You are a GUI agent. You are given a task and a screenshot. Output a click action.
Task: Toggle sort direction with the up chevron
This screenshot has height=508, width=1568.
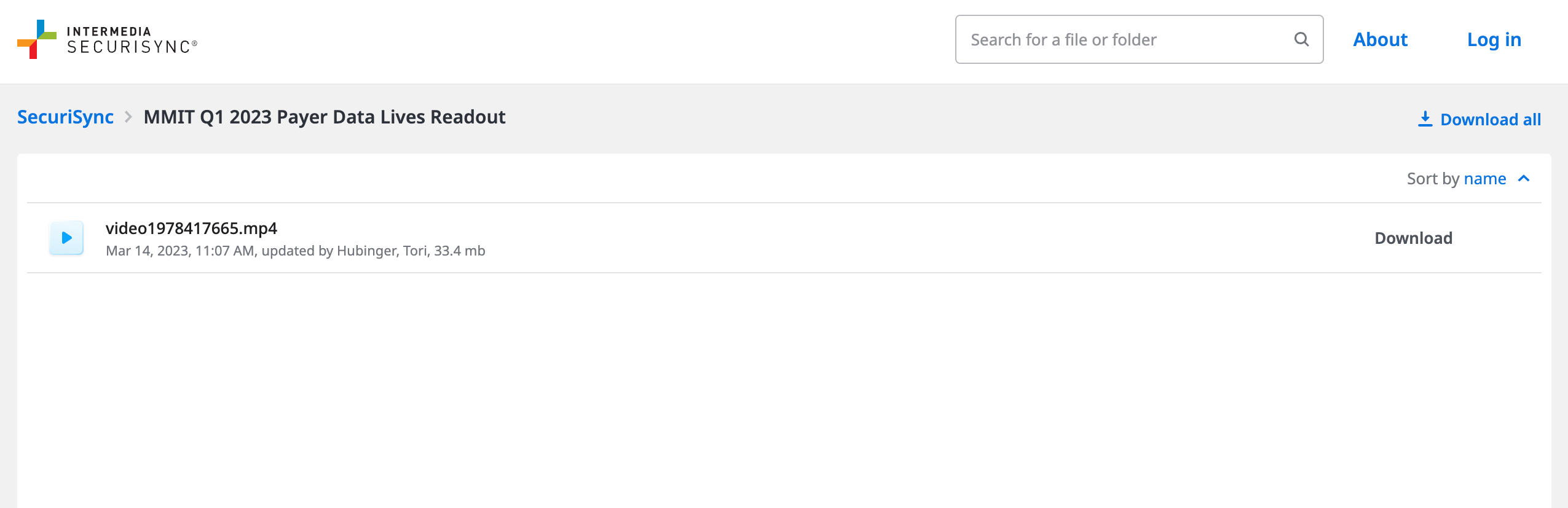tap(1524, 179)
